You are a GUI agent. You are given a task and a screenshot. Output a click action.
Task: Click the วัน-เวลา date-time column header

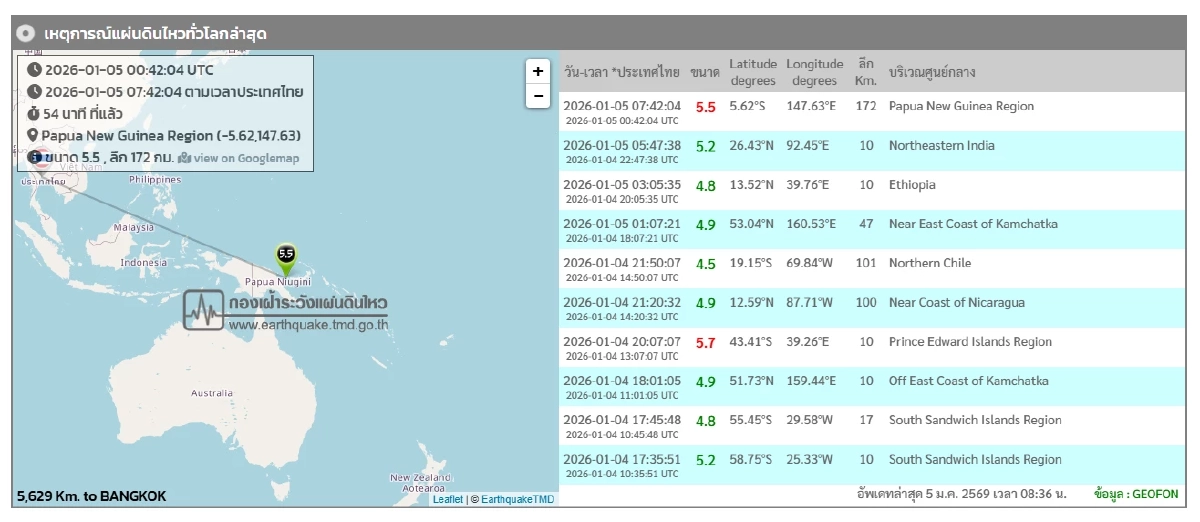pos(621,72)
